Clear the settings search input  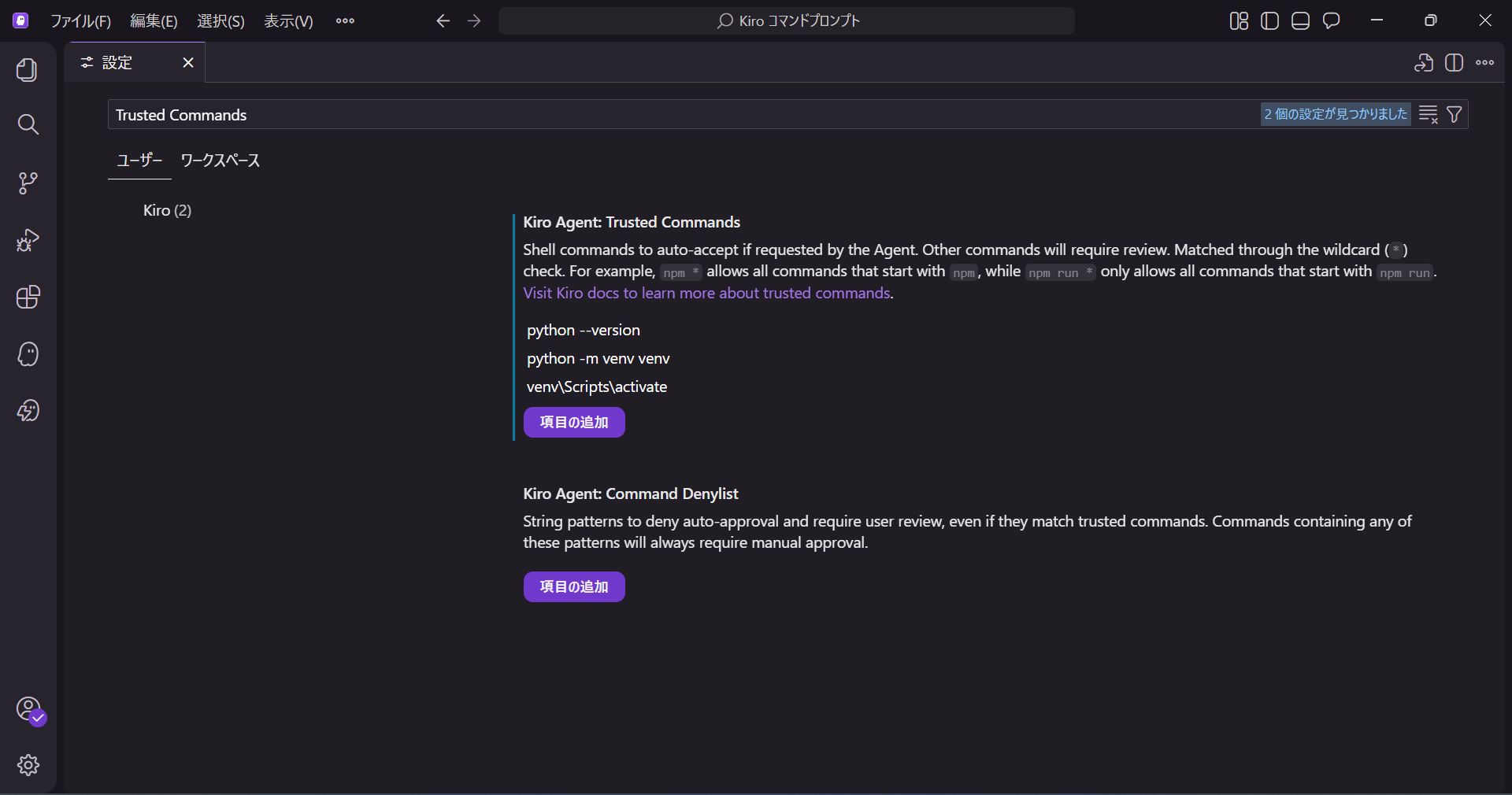click(1428, 115)
